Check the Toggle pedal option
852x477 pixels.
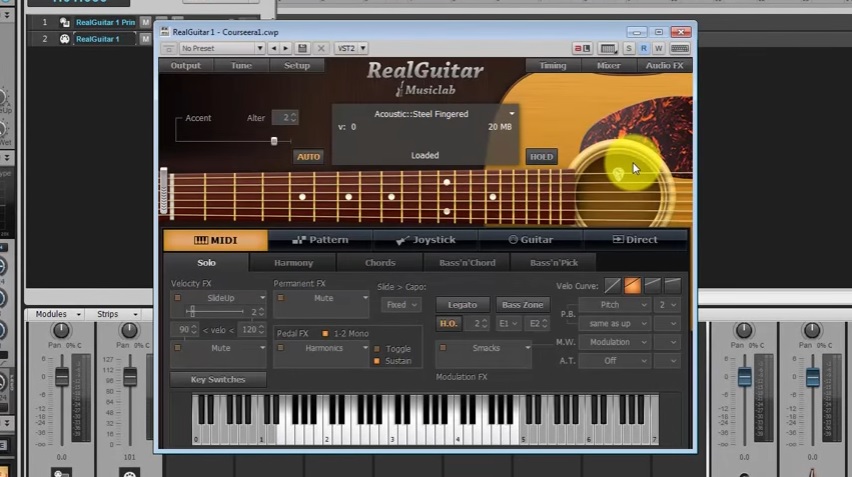(377, 349)
